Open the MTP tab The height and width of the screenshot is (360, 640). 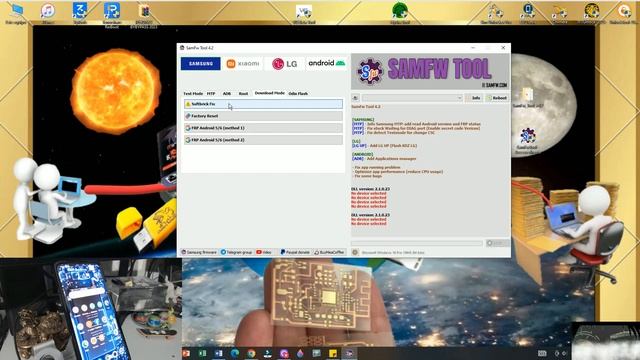[211, 93]
